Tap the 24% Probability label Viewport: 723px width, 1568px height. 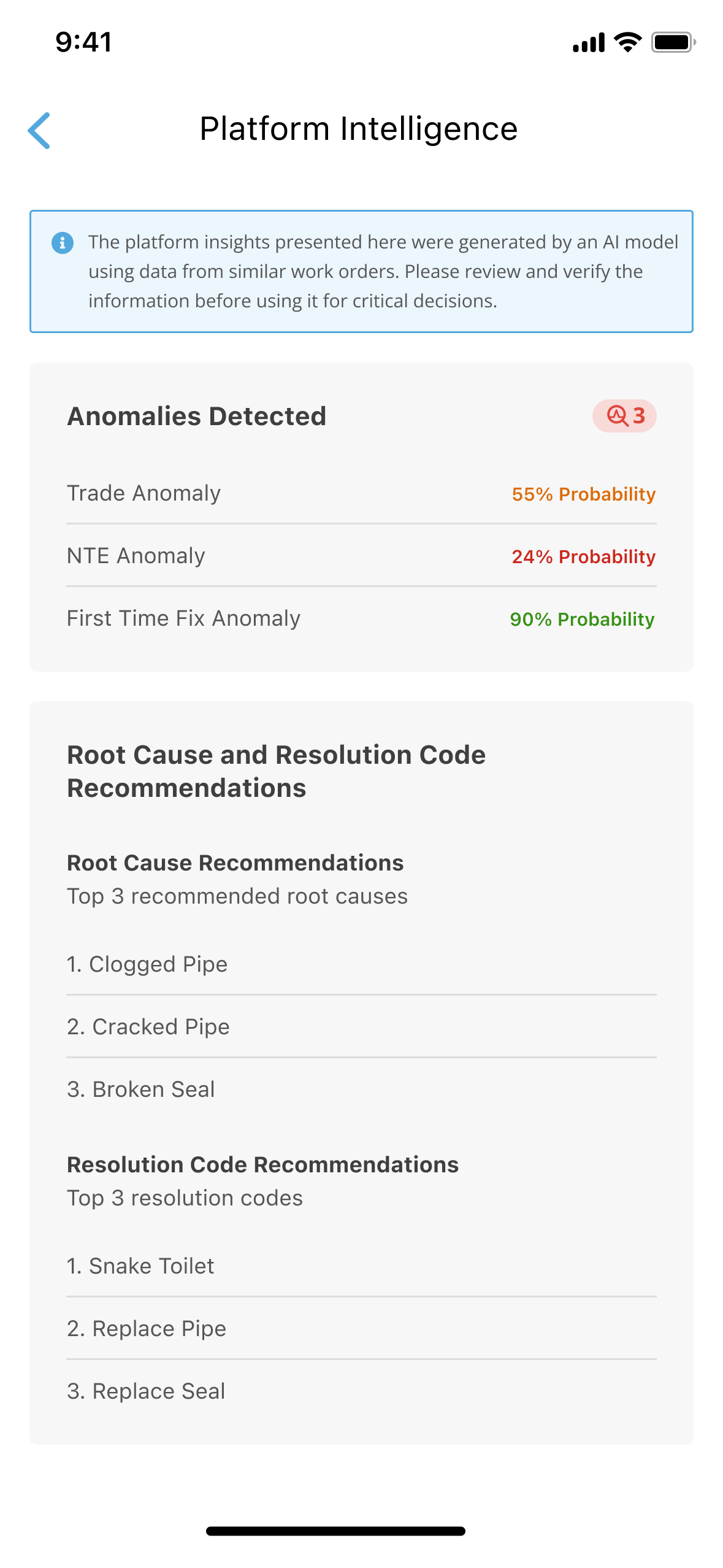pos(583,556)
